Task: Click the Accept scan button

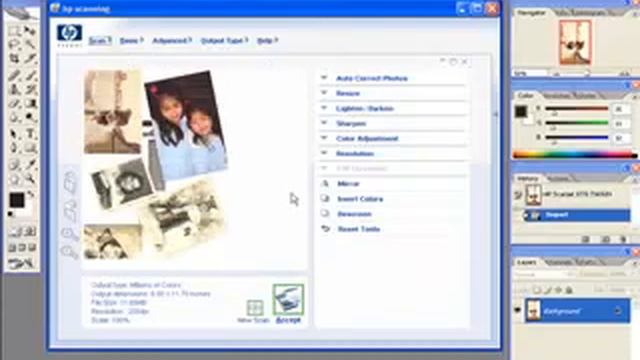Action: (x=288, y=304)
